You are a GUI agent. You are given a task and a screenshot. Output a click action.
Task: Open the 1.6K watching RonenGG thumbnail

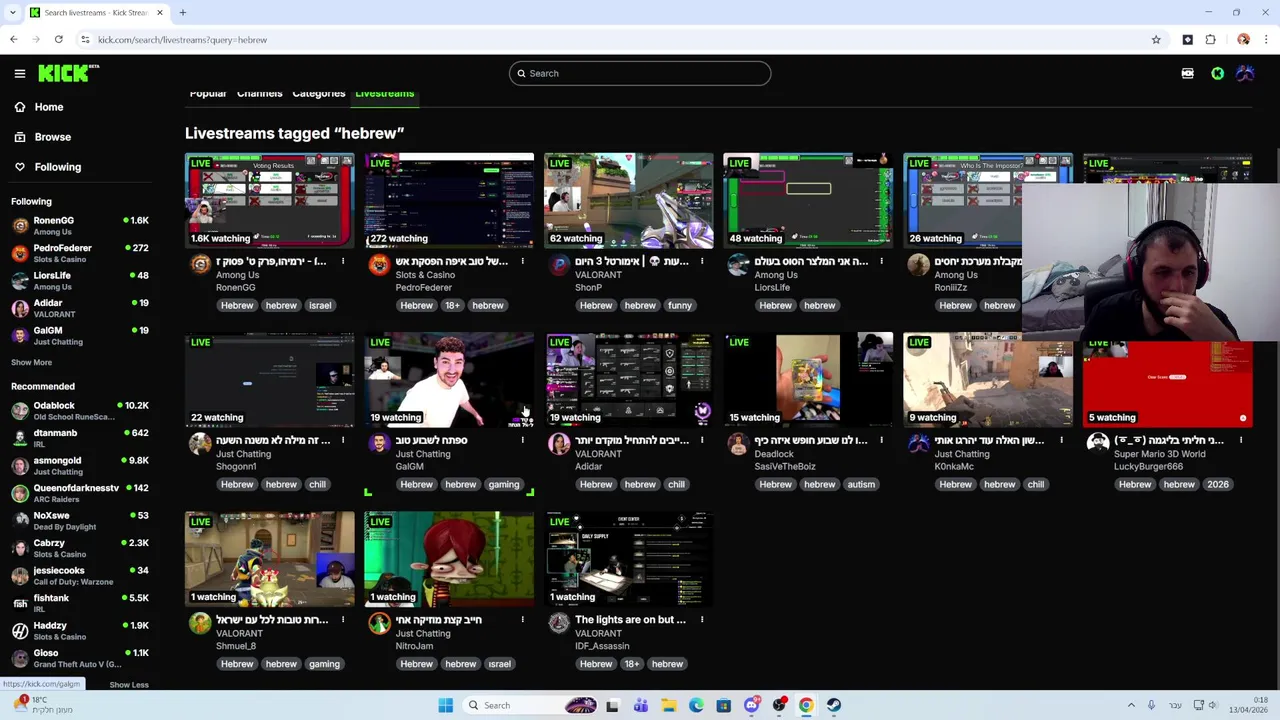(269, 200)
